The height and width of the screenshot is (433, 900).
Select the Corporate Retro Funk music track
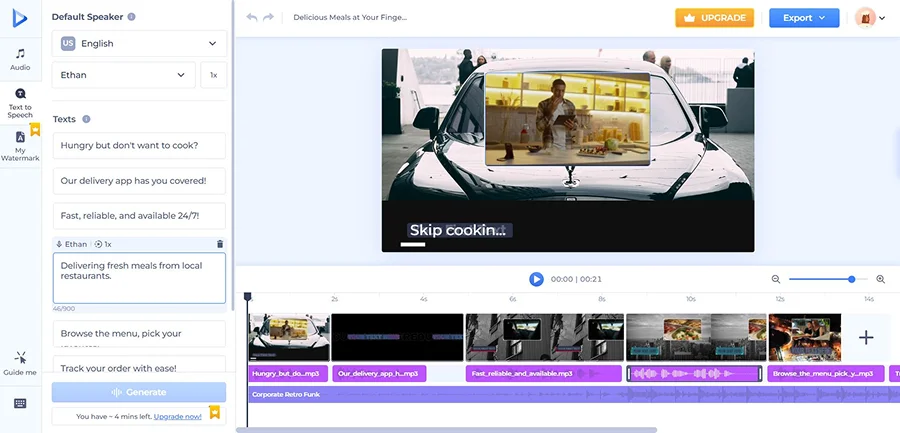[574, 395]
